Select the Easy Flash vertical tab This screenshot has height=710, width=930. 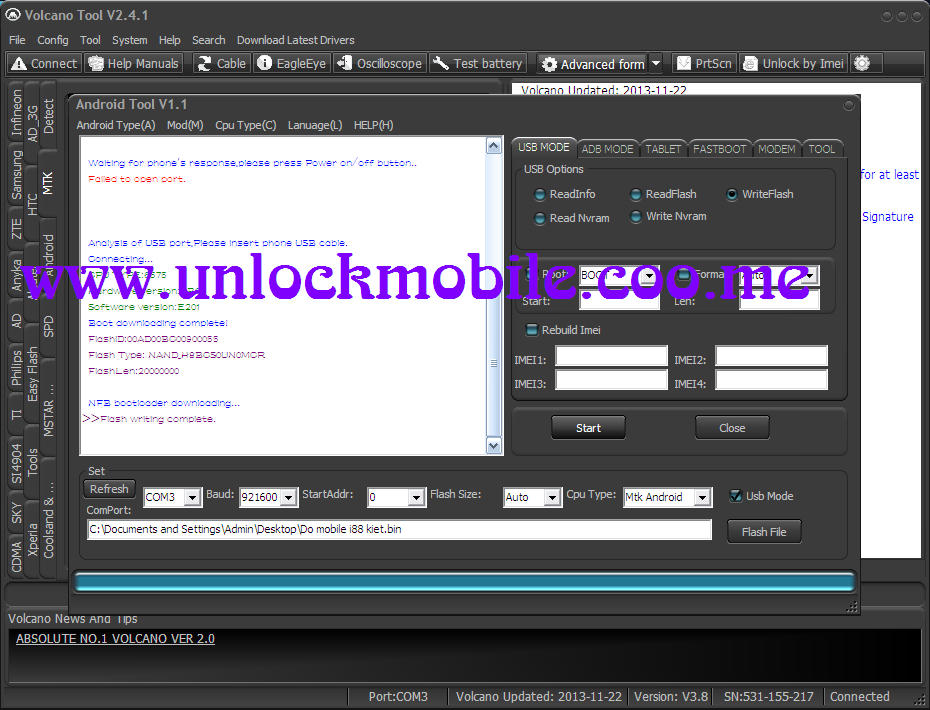tap(32, 374)
